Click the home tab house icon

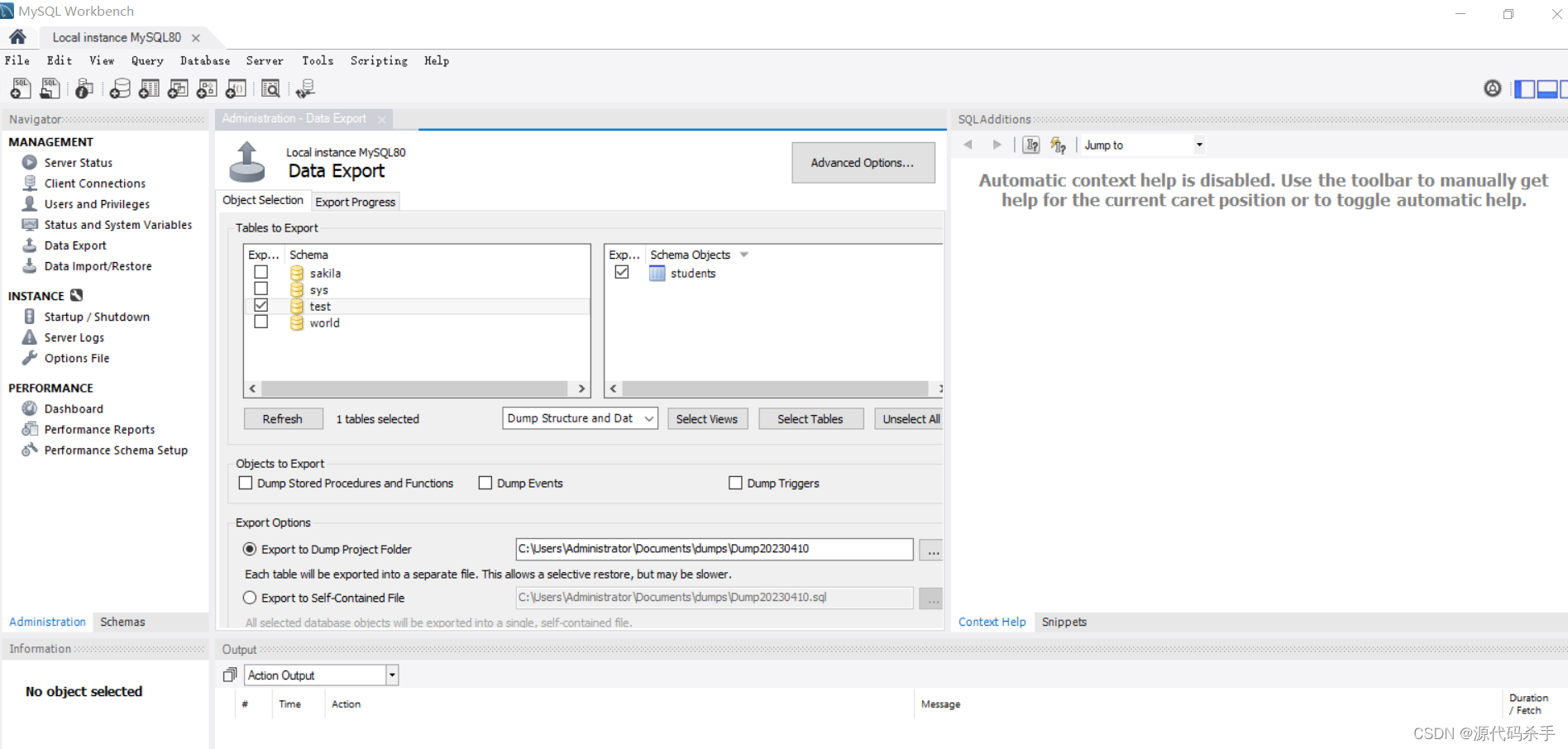point(17,36)
